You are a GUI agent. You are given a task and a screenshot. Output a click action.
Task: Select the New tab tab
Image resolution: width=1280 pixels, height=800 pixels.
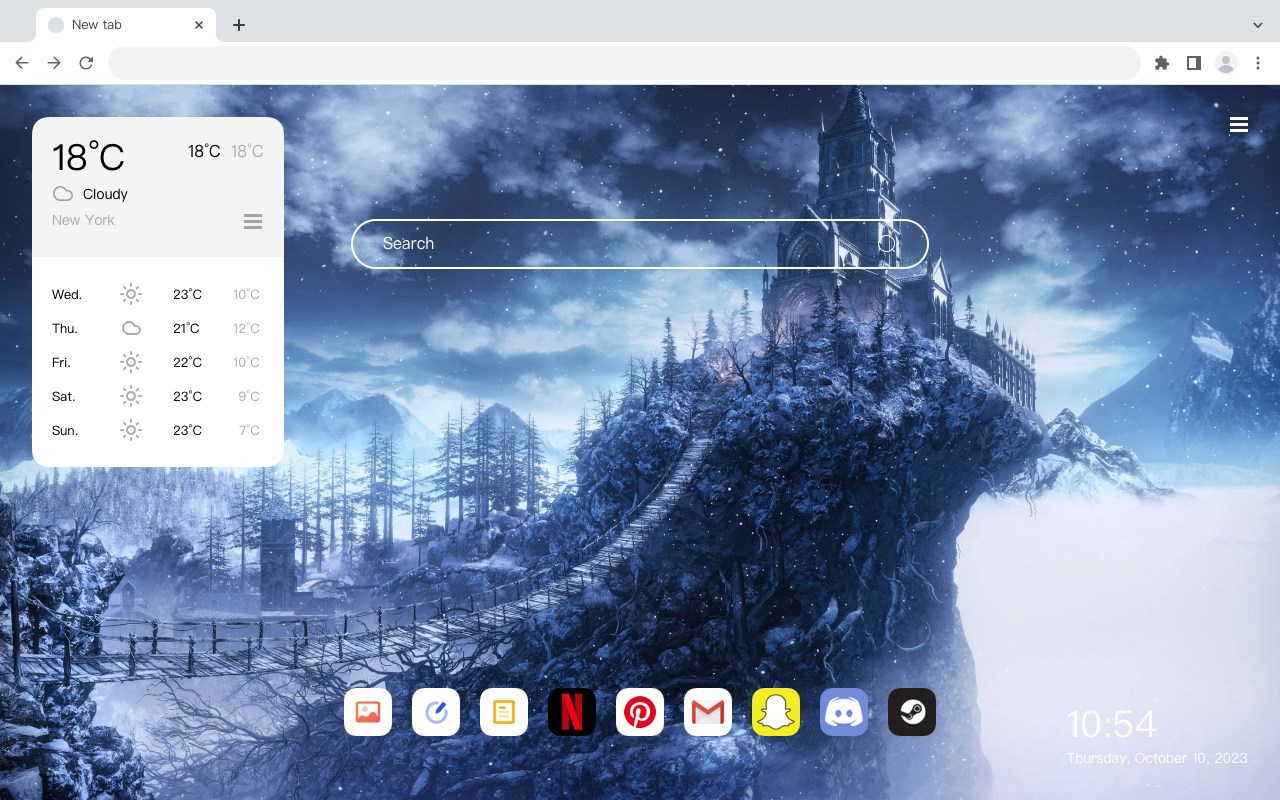click(126, 25)
